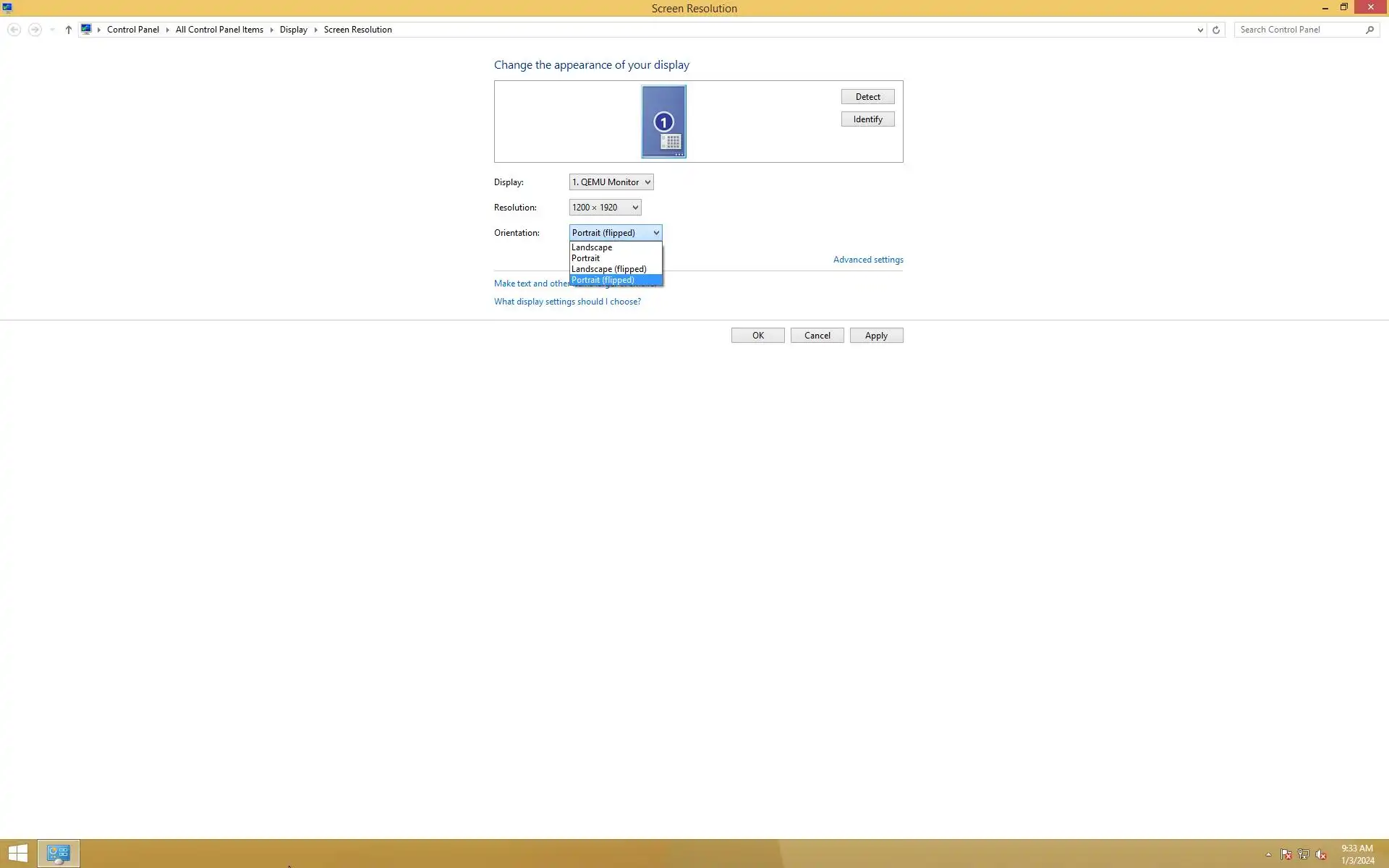Click the network tray icon
The width and height of the screenshot is (1389, 868).
click(x=1304, y=854)
